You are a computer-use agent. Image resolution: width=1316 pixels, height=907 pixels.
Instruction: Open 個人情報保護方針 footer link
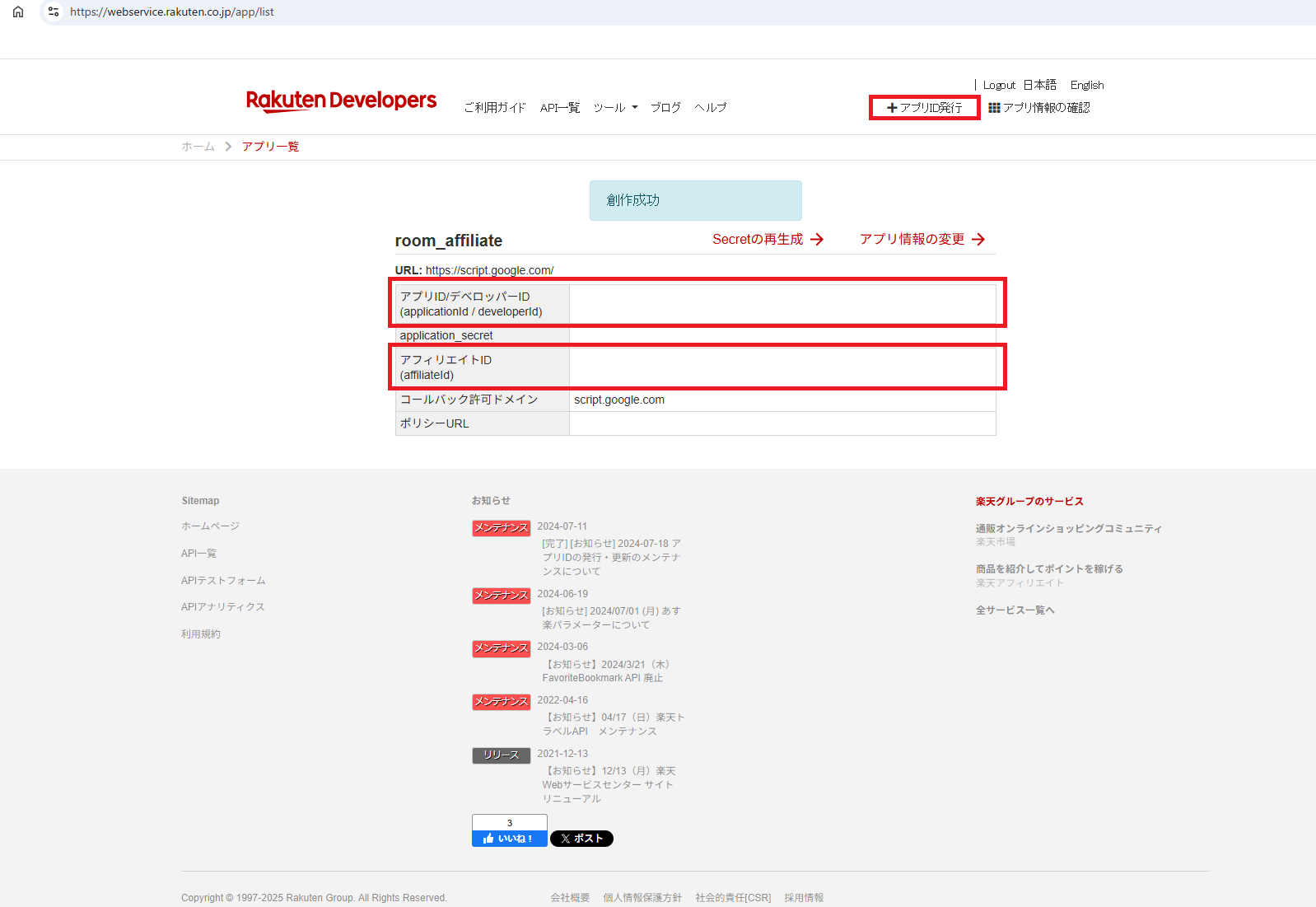[642, 898]
